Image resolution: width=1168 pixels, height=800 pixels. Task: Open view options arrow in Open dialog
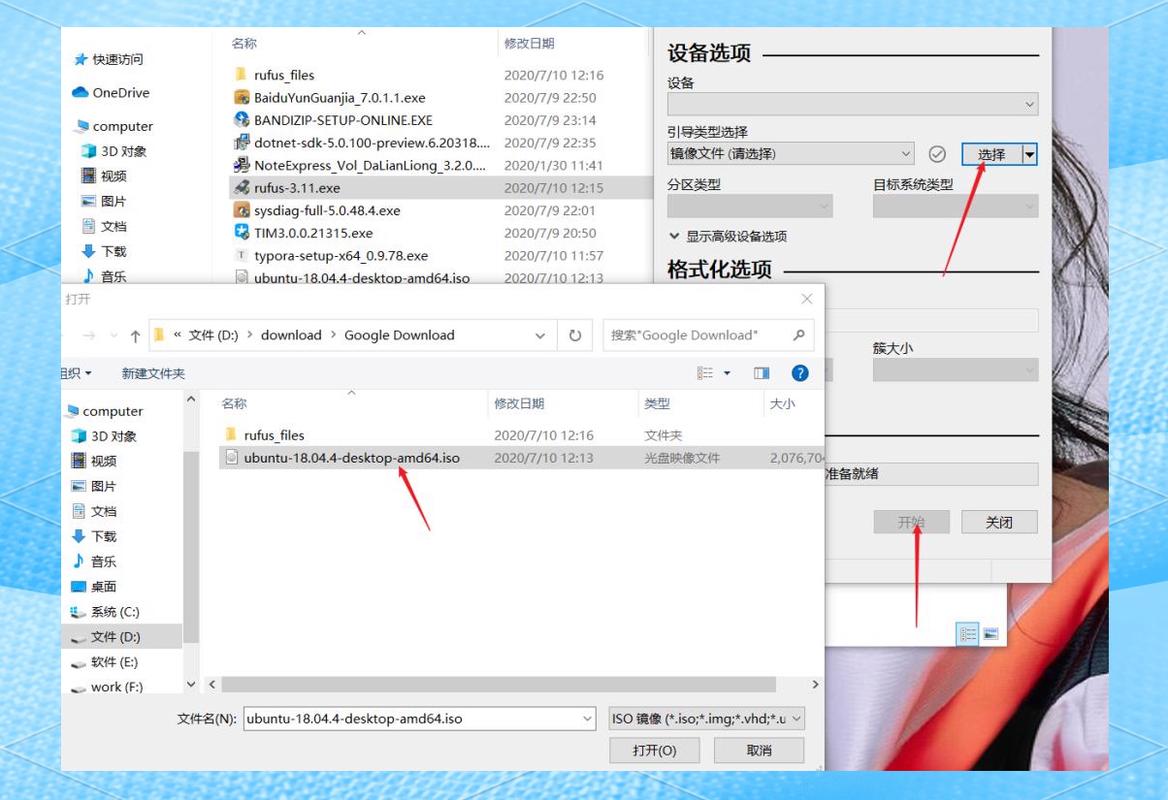[x=727, y=373]
